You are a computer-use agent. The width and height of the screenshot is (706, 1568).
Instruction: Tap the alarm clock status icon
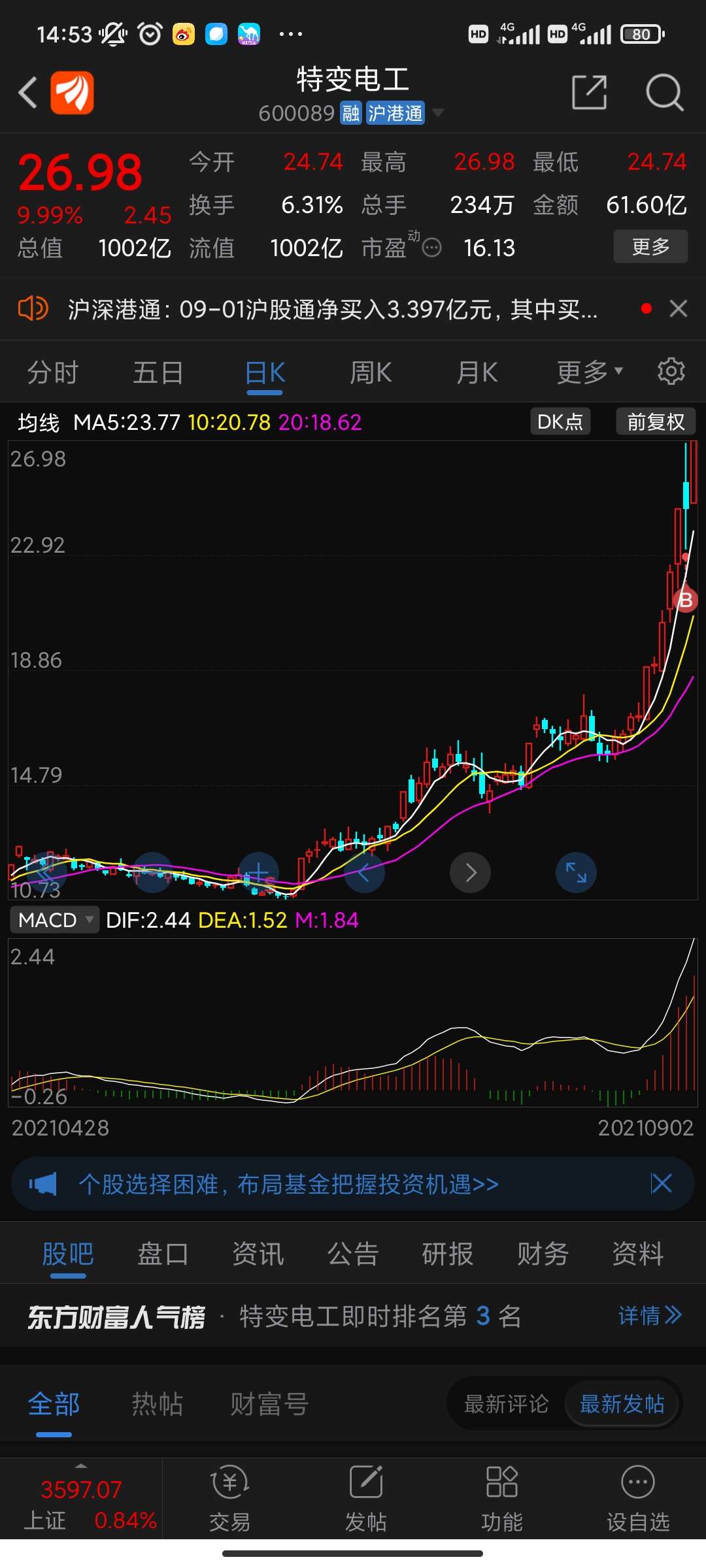[x=150, y=34]
